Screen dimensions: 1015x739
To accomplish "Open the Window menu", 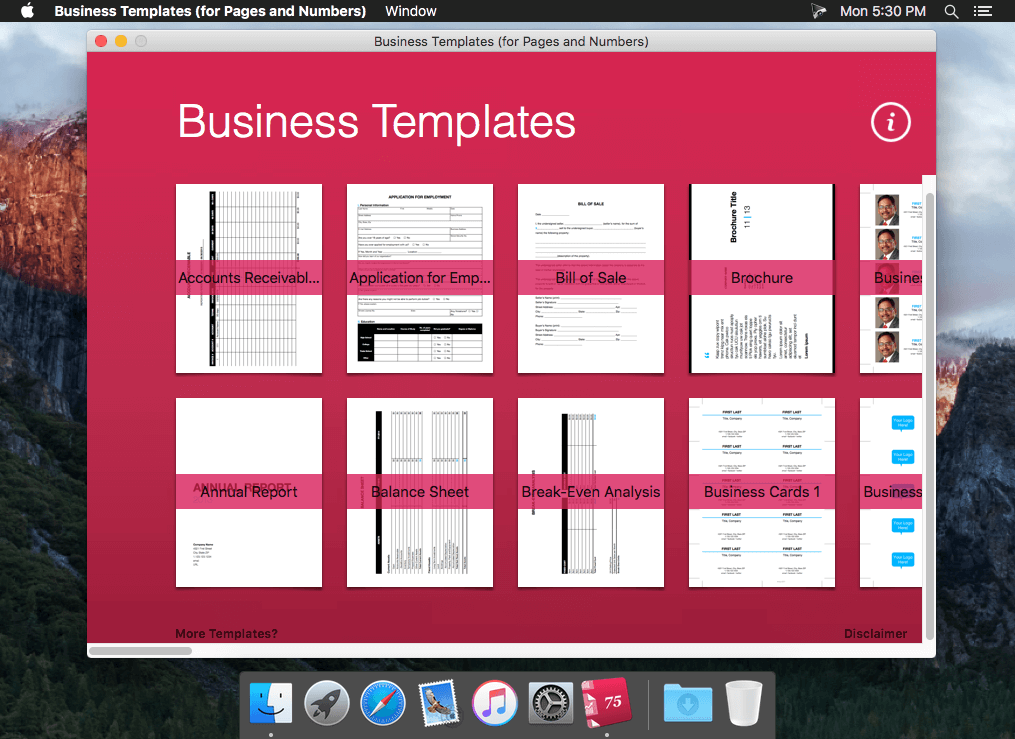I will pos(410,11).
